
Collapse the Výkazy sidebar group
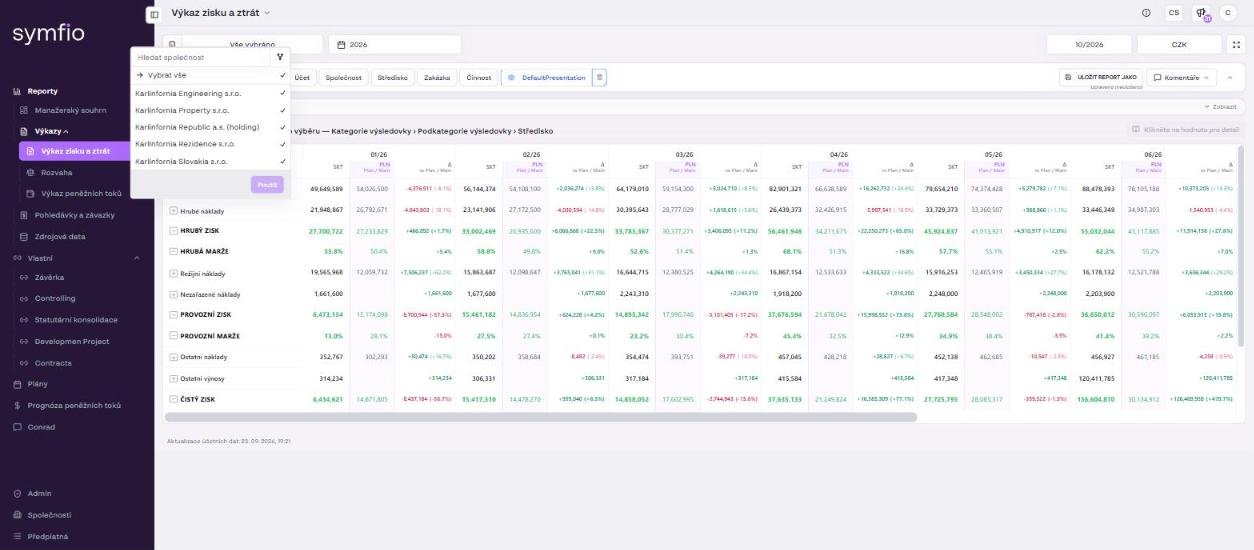tap(66, 131)
